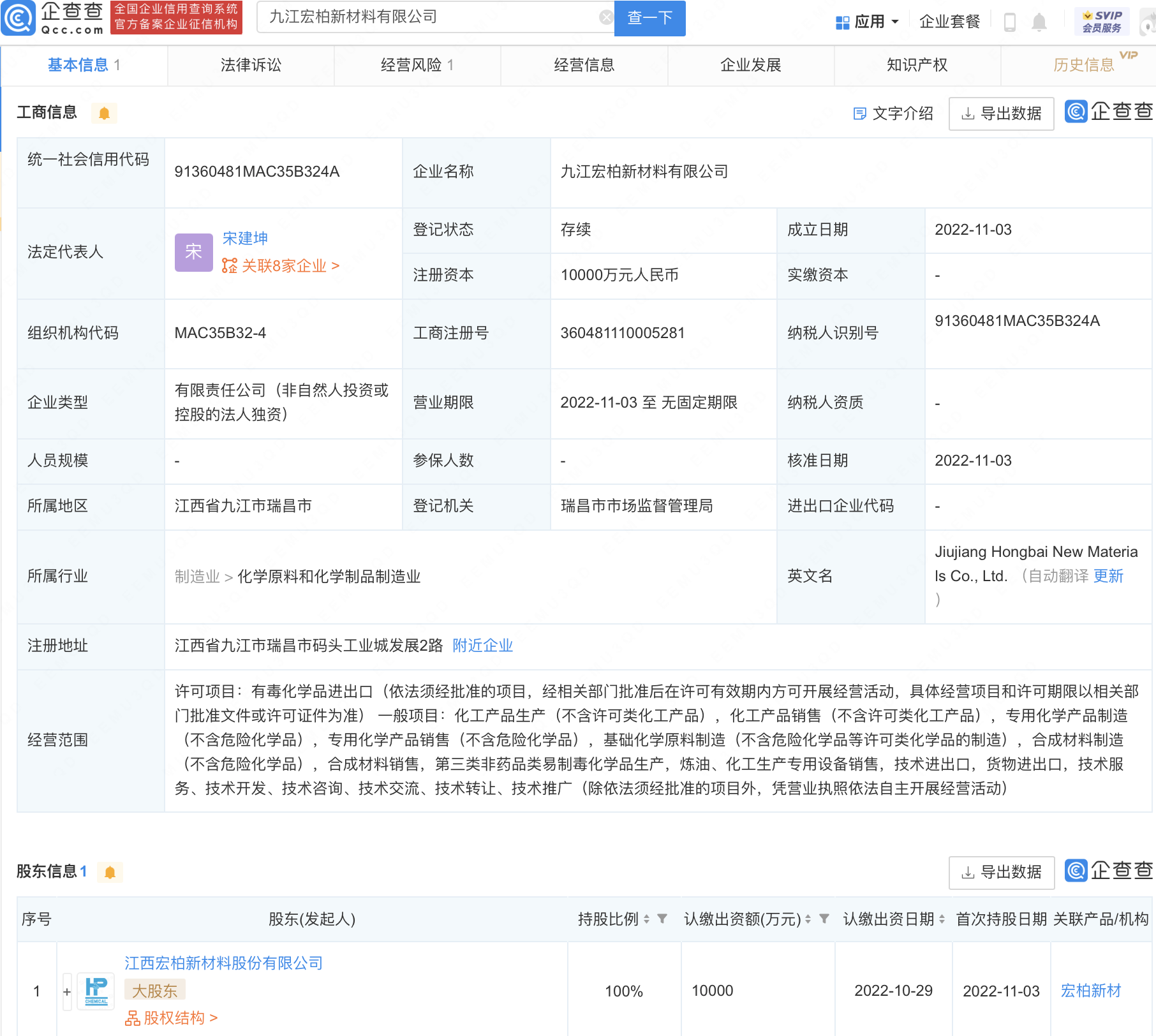View 关联8家企业 related companies
This screenshot has height=1036, width=1156.
(x=281, y=266)
